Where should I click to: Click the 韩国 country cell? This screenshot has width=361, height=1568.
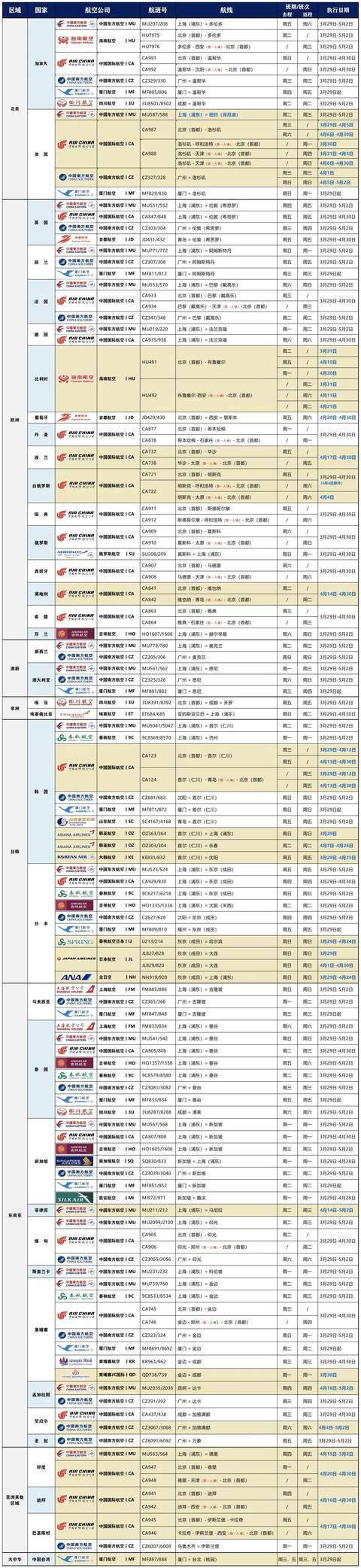[42, 792]
